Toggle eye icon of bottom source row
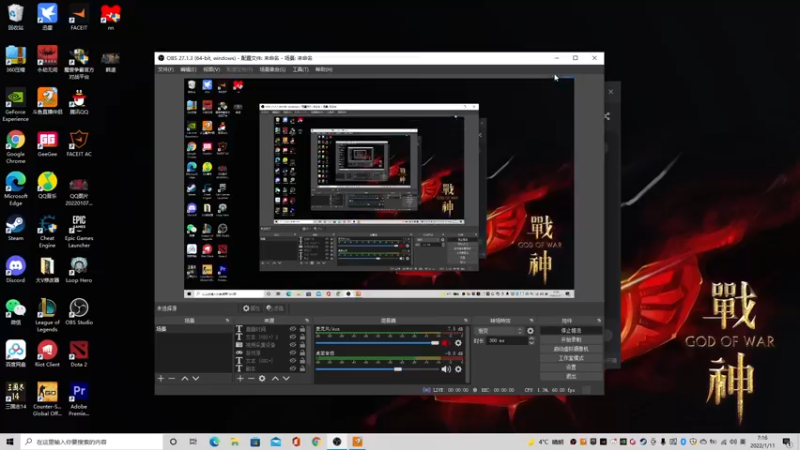800x450 pixels. [x=293, y=368]
